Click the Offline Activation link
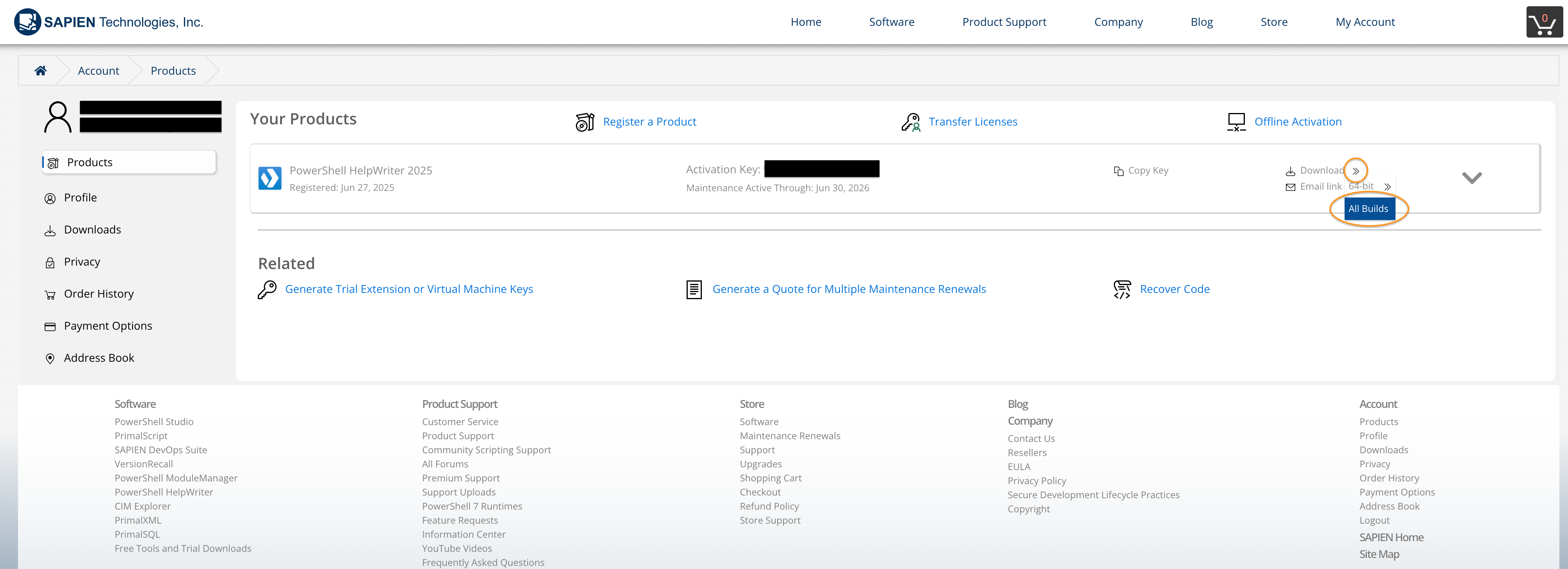This screenshot has width=1568, height=569. coord(1298,122)
